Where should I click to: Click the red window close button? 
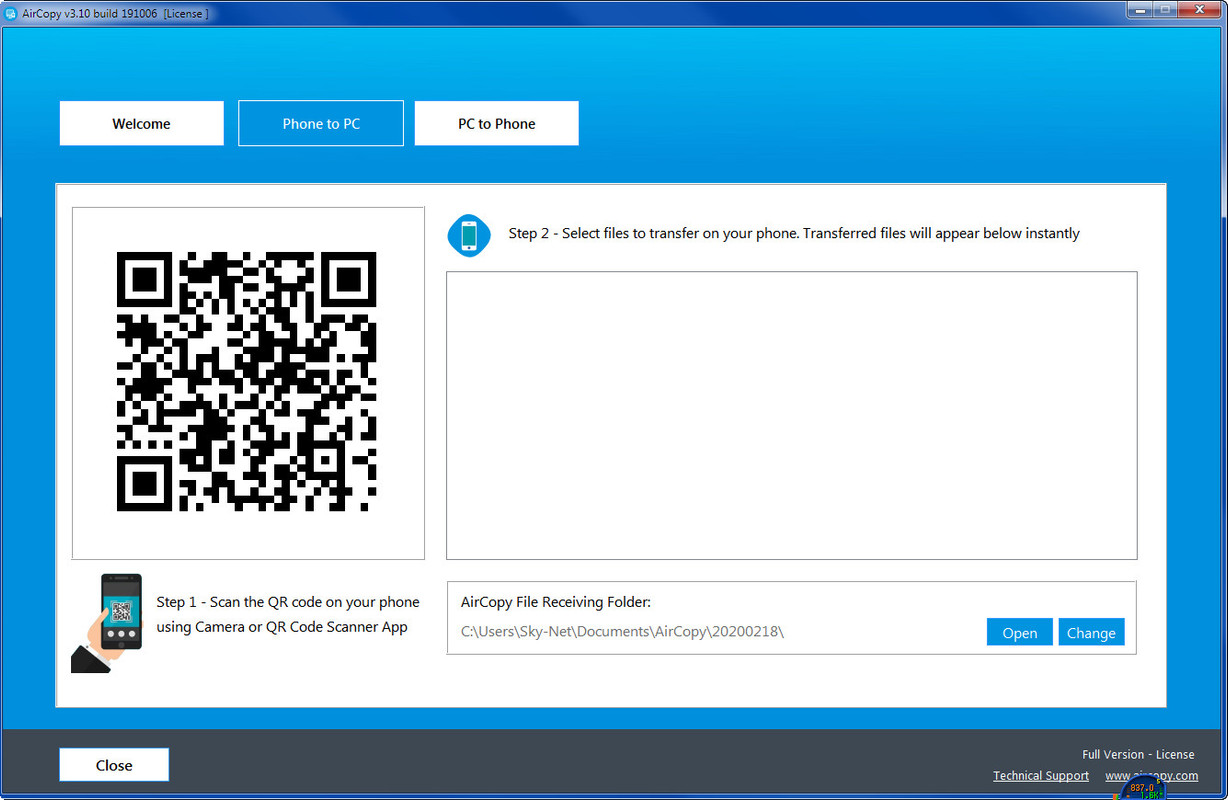(x=1200, y=10)
